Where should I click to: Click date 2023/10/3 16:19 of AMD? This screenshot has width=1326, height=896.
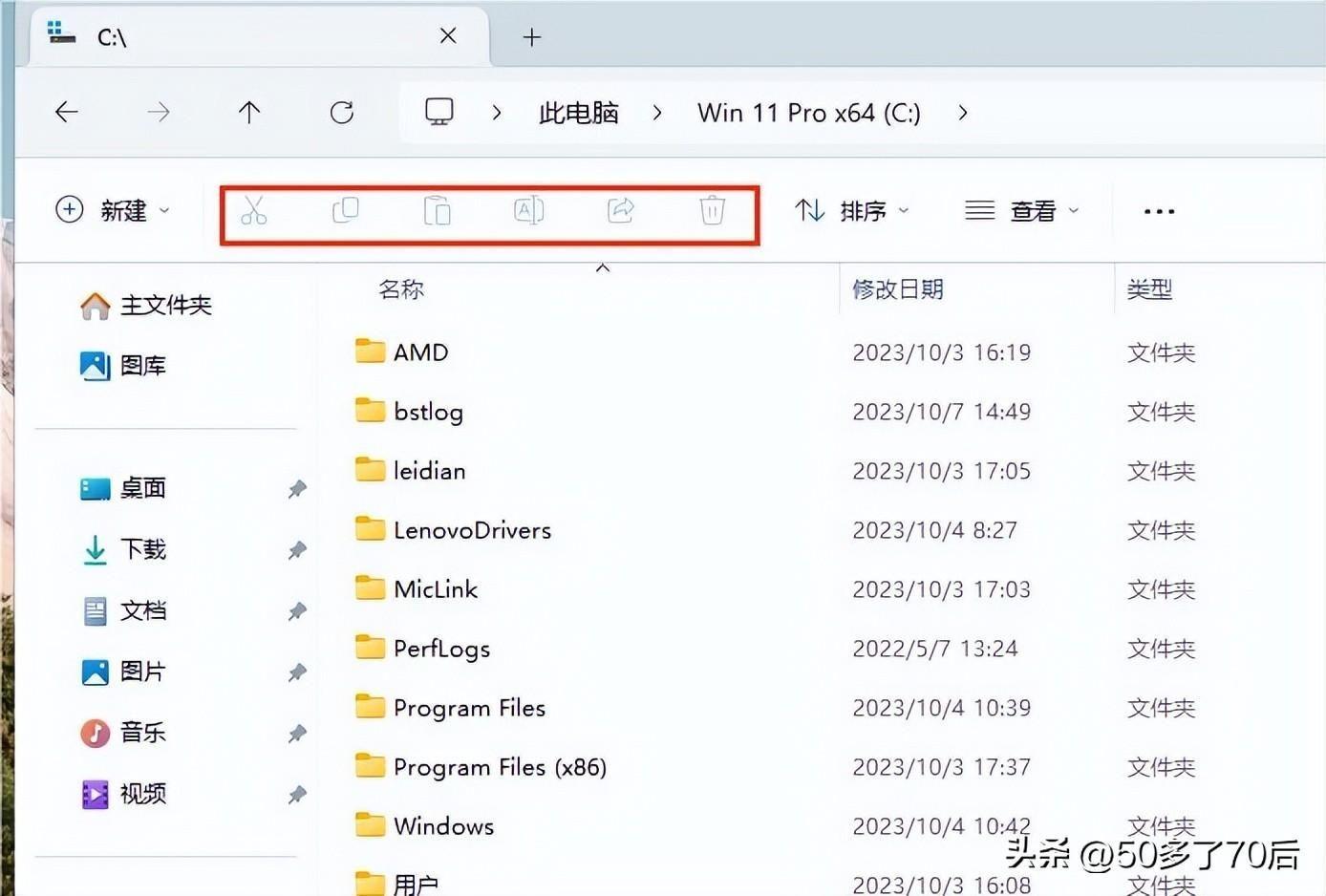point(942,352)
